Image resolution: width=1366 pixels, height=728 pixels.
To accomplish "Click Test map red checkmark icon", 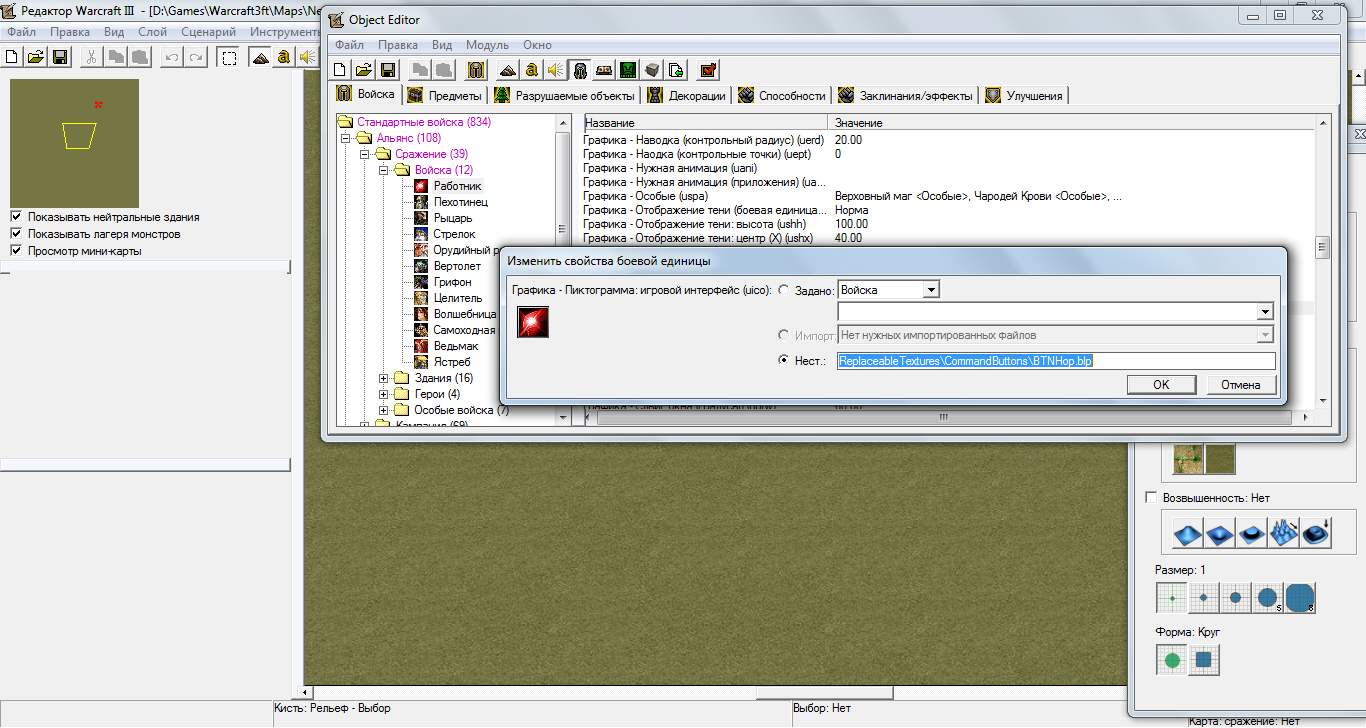I will click(709, 70).
